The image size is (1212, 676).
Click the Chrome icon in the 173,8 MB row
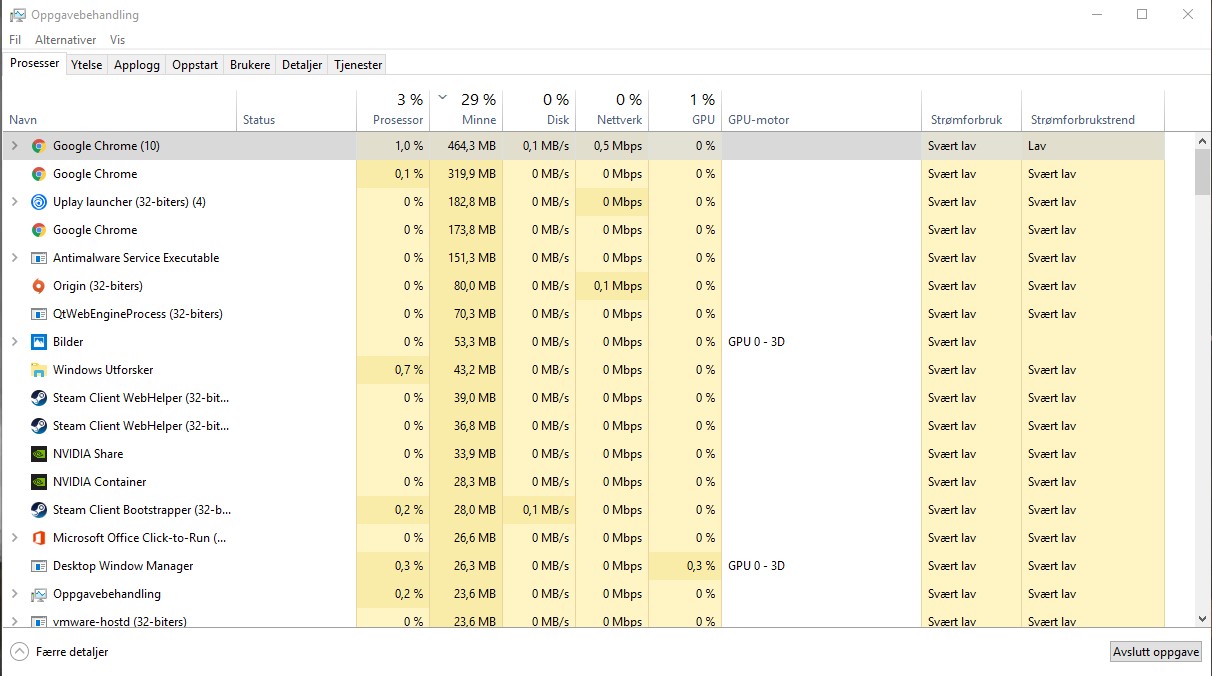click(38, 230)
